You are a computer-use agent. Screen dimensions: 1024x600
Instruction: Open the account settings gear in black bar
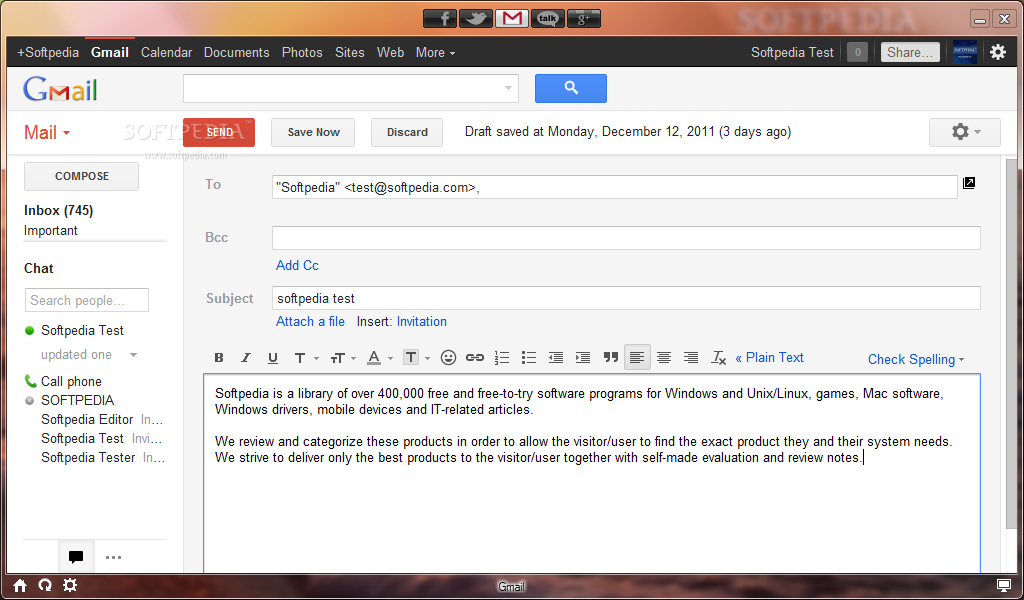pyautogui.click(x=998, y=52)
